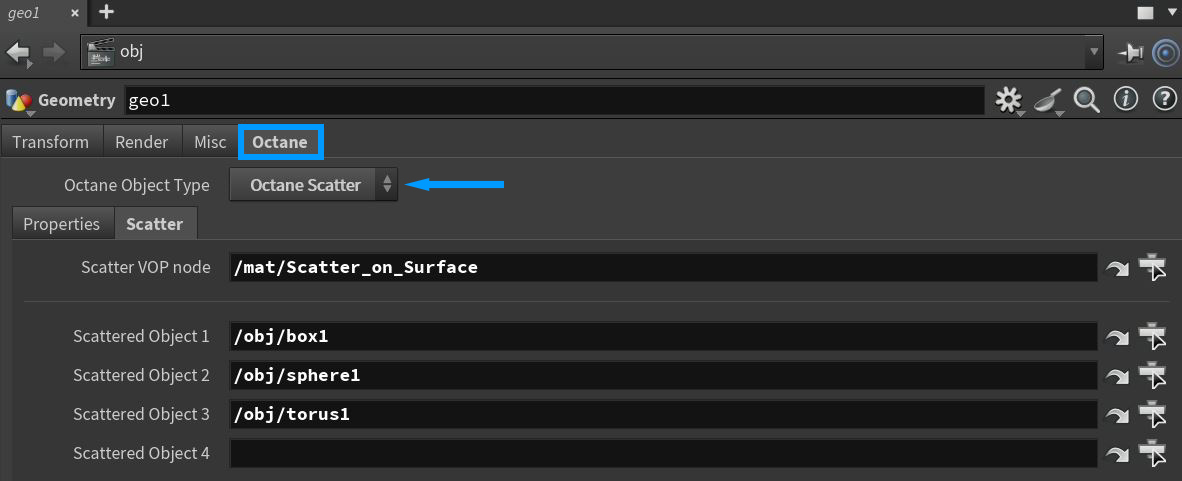Click the back navigation arrow
This screenshot has height=481, width=1182.
18,53
